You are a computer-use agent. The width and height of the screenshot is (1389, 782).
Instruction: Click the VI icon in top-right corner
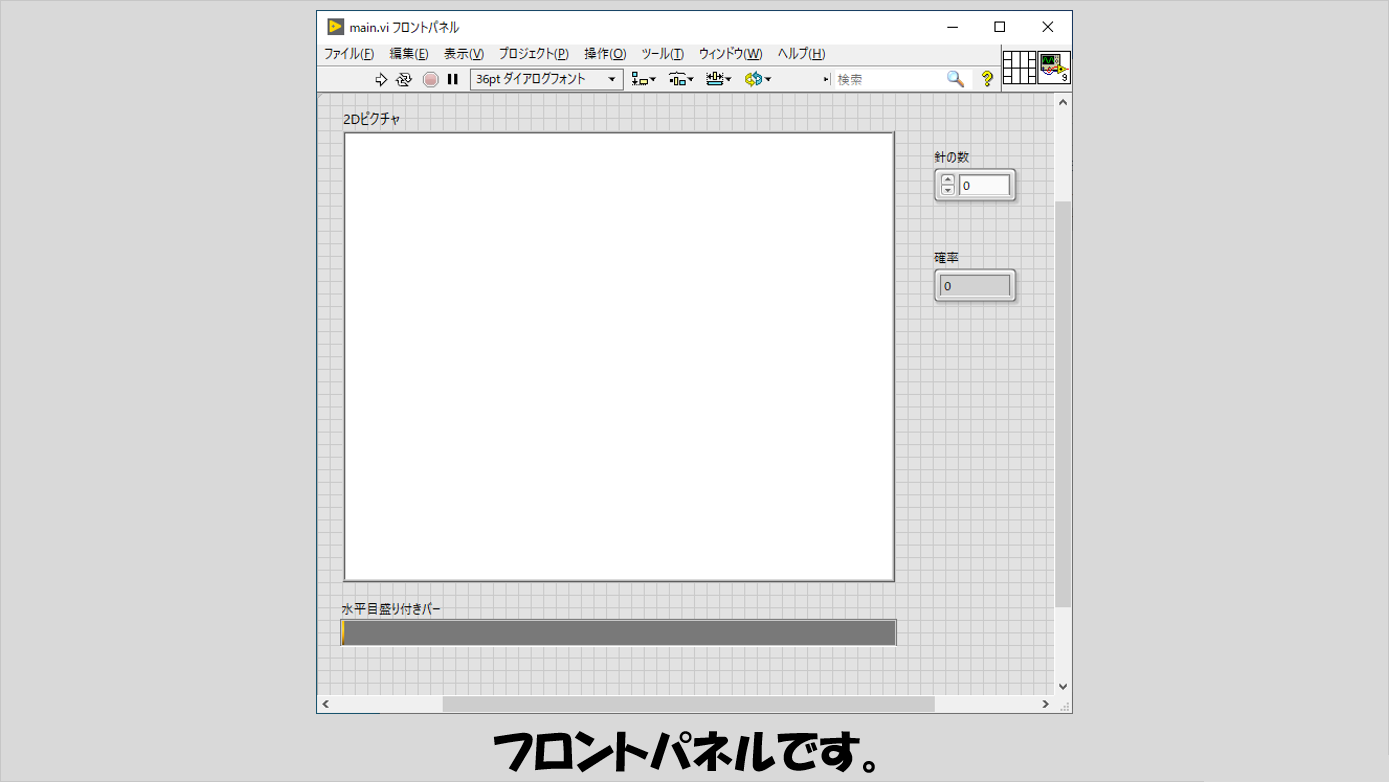(x=1053, y=68)
